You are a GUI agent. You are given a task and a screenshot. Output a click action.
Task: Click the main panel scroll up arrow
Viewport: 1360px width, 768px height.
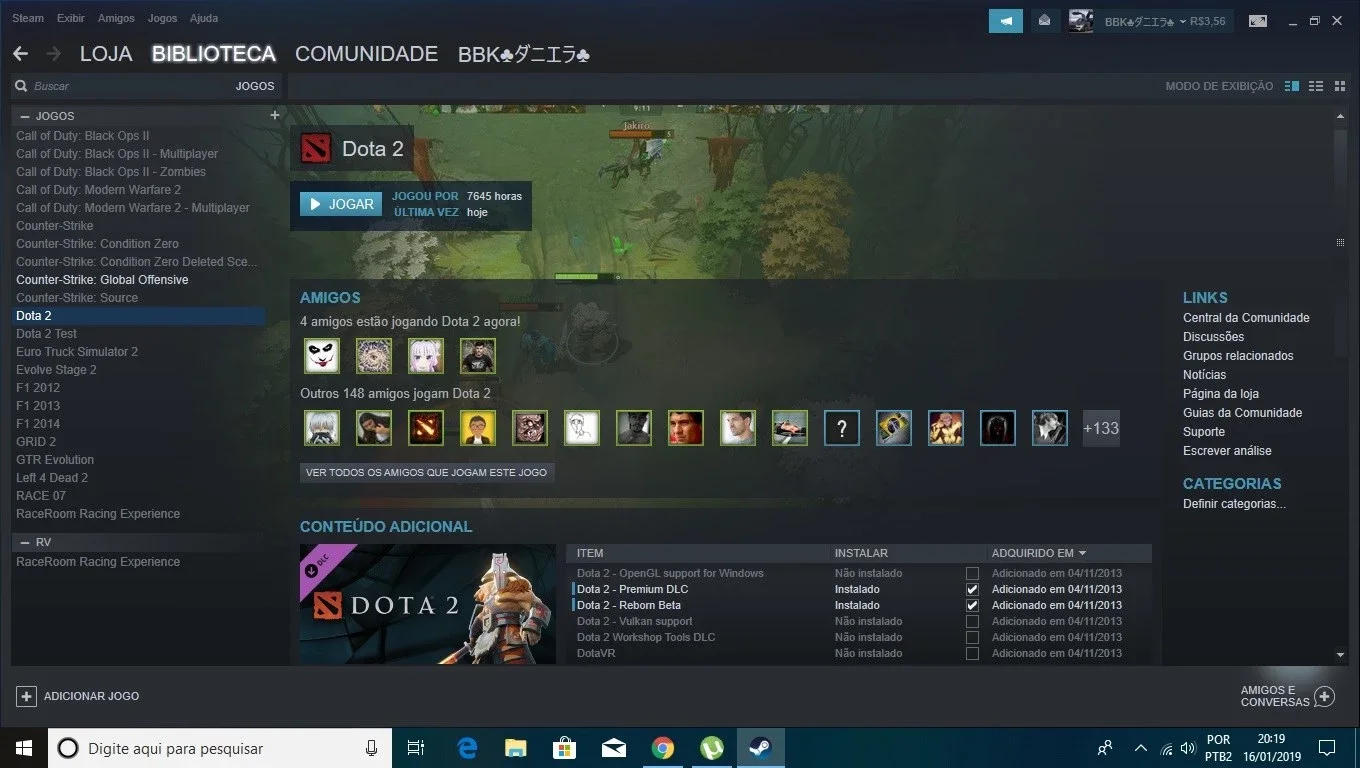(1340, 117)
